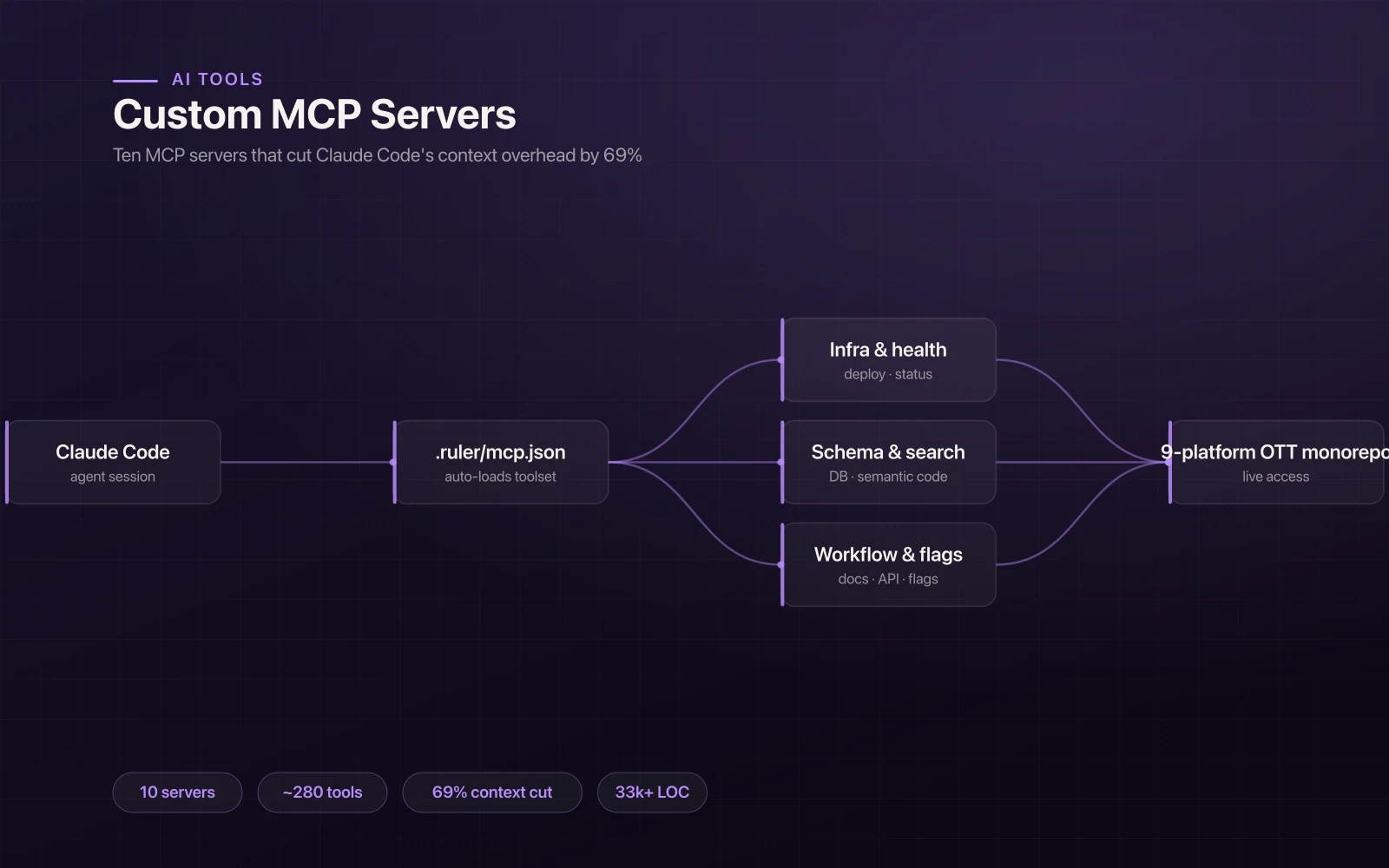The image size is (1389, 868).
Task: Select the 9-platform OTT monorepo node
Action: pyautogui.click(x=1276, y=462)
